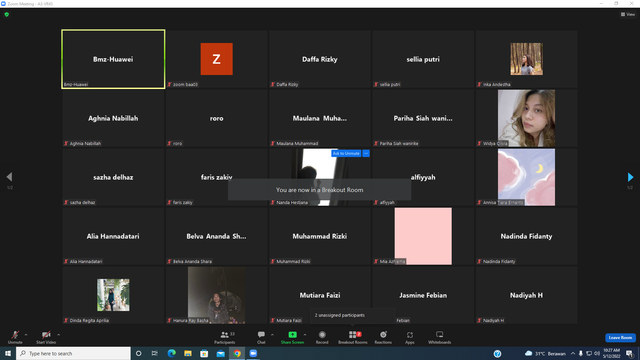Open Breakout Rooms manager
Image resolution: width=640 pixels, height=360 pixels.
tap(353, 337)
